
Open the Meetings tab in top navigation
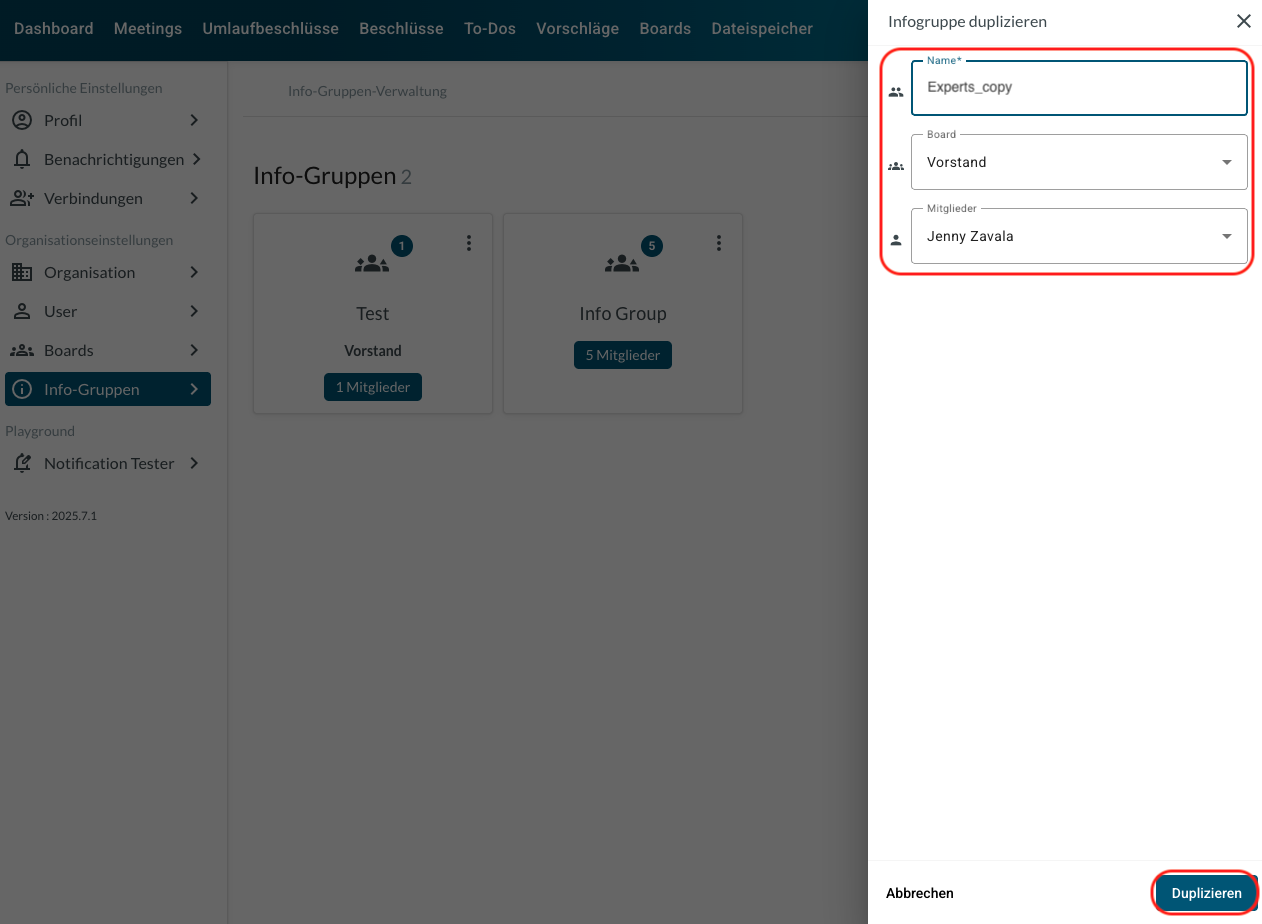coord(148,29)
